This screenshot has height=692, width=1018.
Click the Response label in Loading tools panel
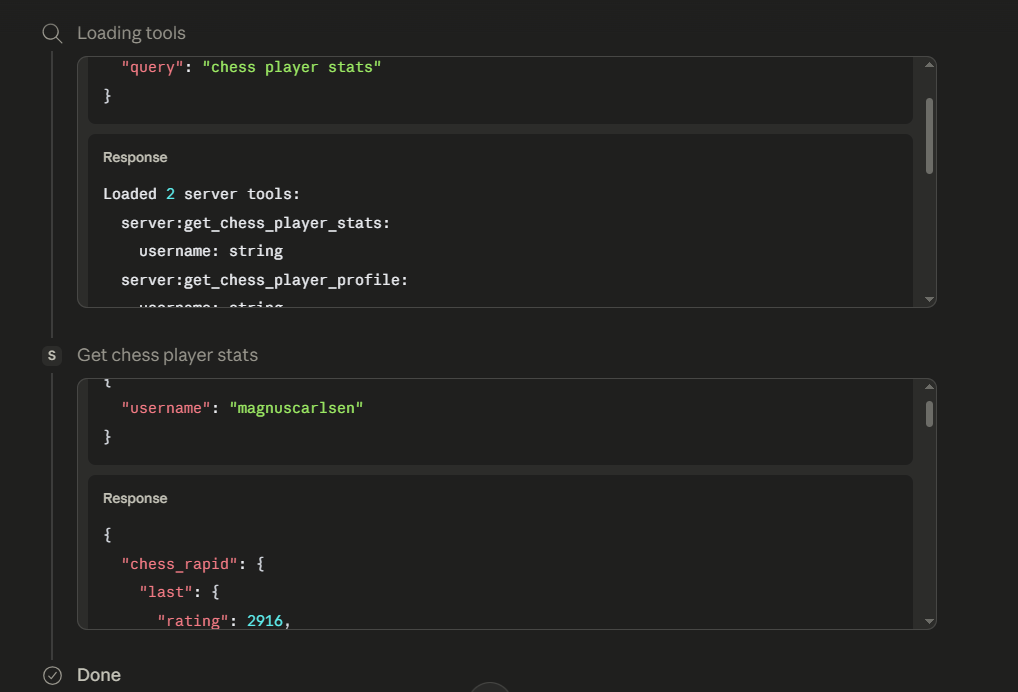[x=135, y=158]
